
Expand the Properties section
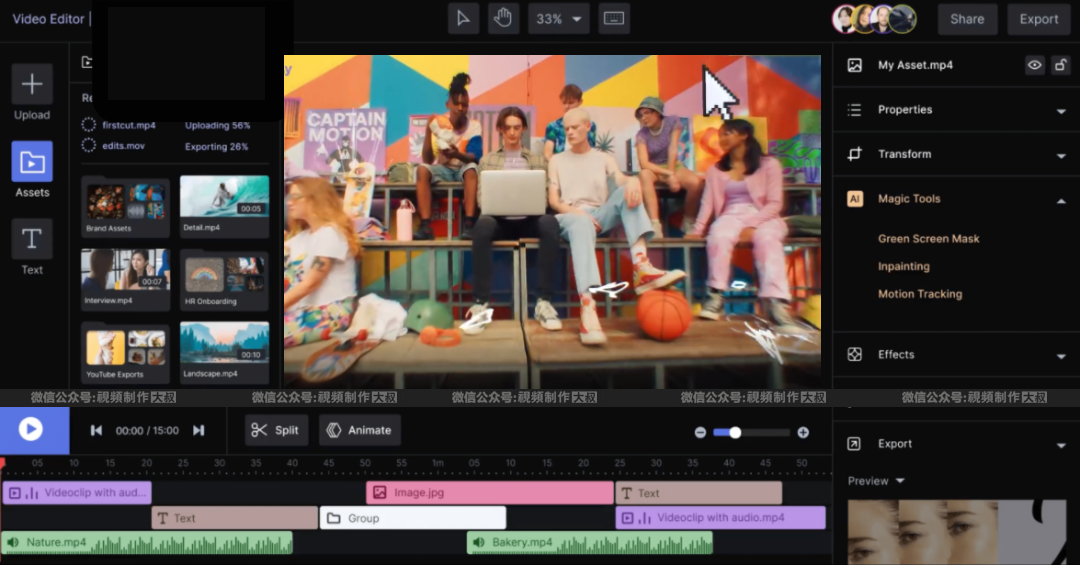1061,111
